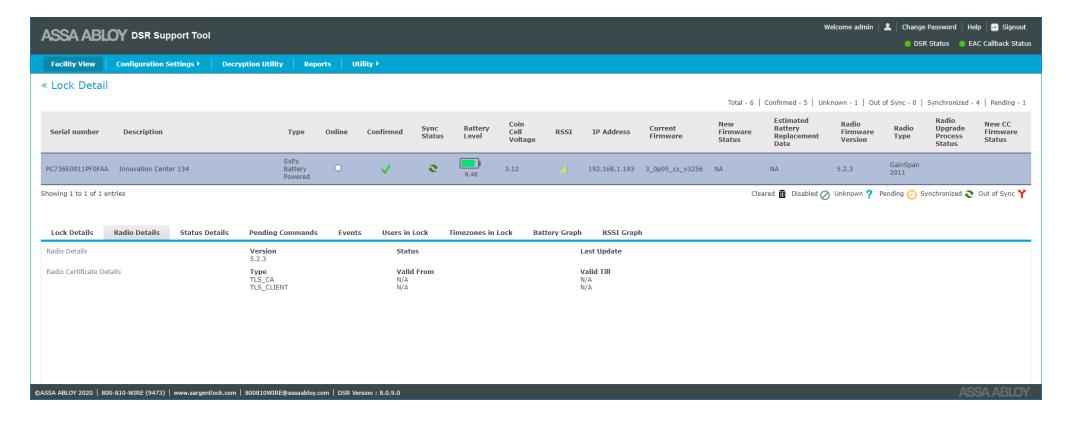
Task: Click the Pending clock legend icon
Action: click(911, 195)
